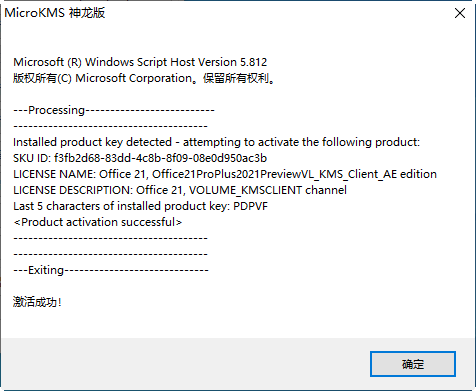
Task: Click the 确定 confirmation button
Action: (413, 364)
